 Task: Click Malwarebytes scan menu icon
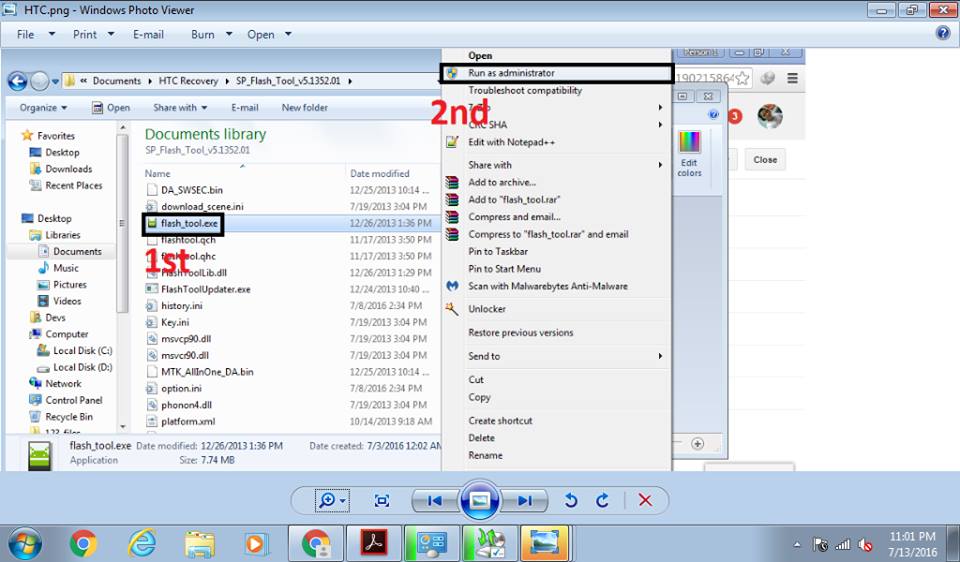[452, 286]
